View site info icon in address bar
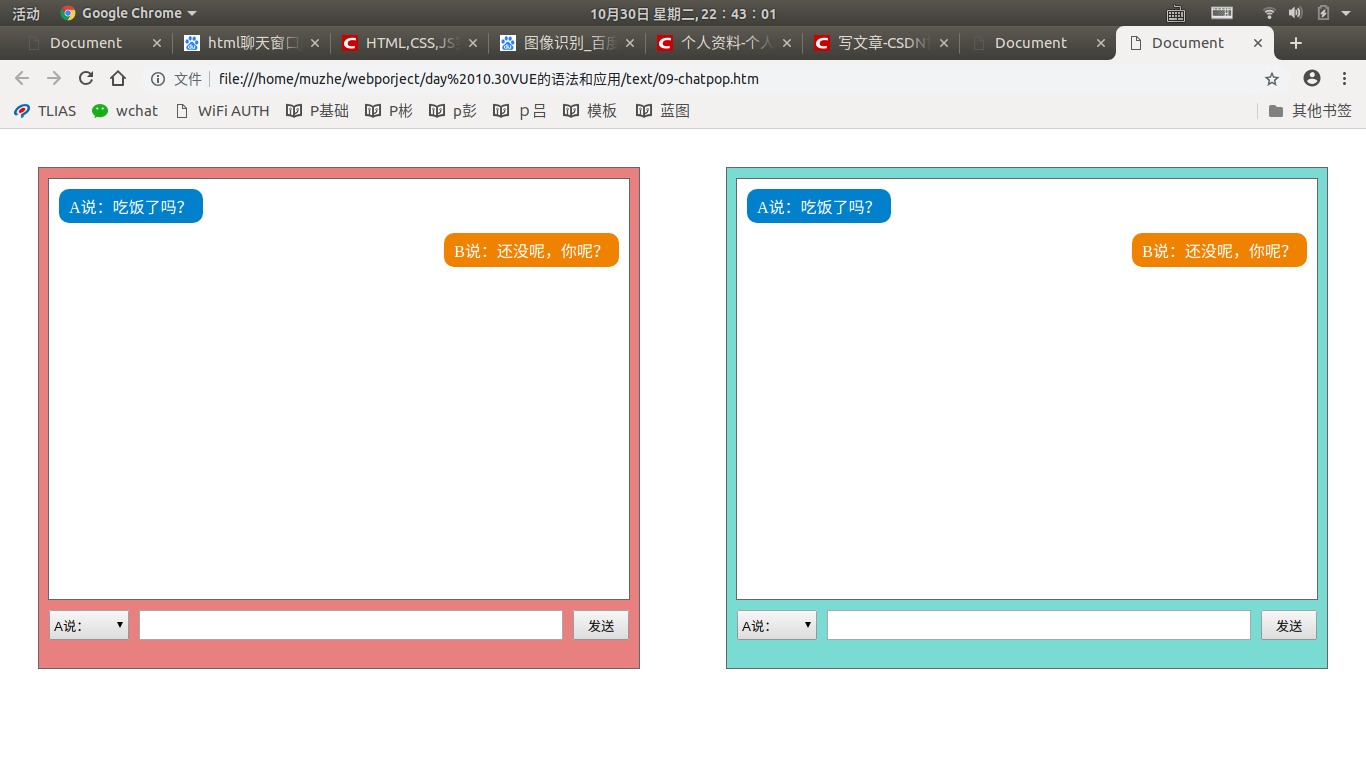 (157, 79)
